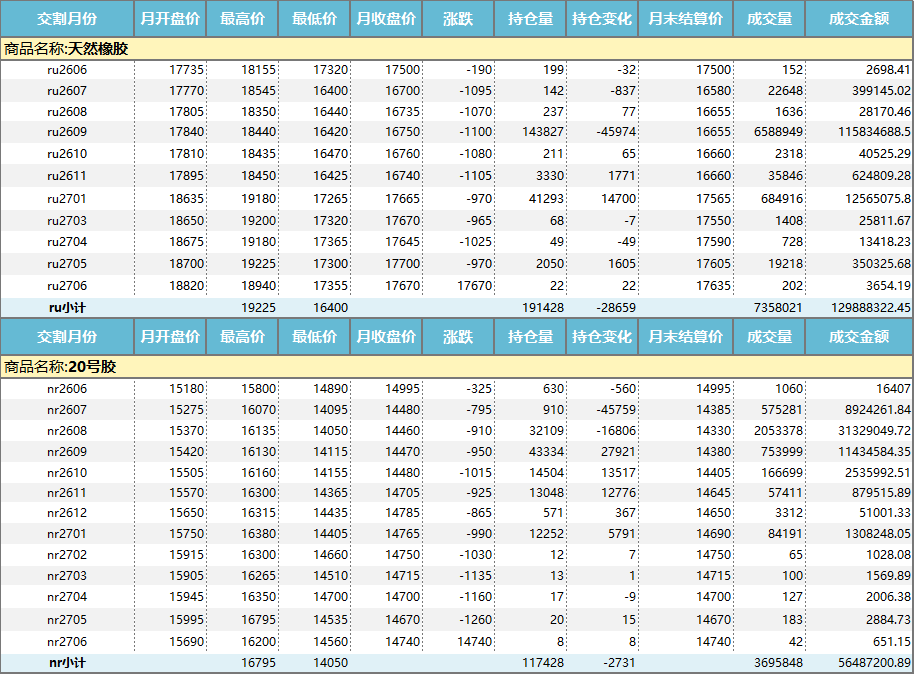
Task: Click the 涨跌 header in the 20号胶 table
Action: [x=458, y=337]
